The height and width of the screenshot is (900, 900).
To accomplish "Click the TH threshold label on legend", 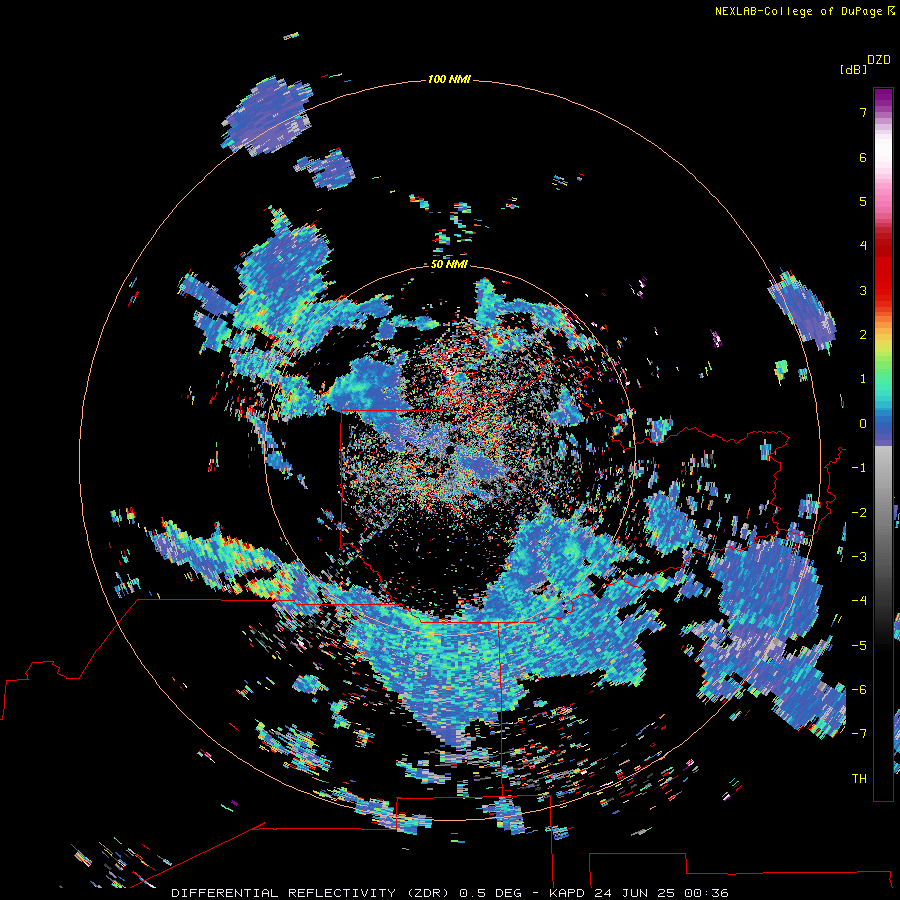I will 859,779.
